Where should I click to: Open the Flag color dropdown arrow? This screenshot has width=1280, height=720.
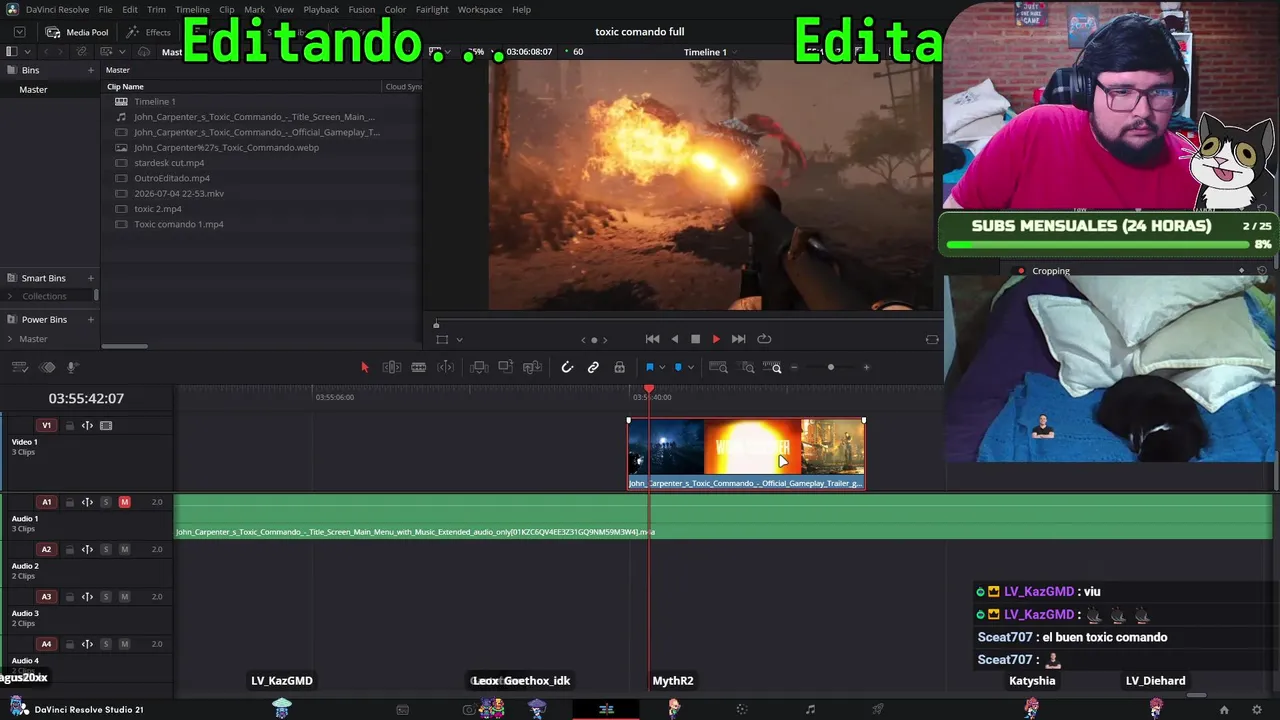[662, 368]
